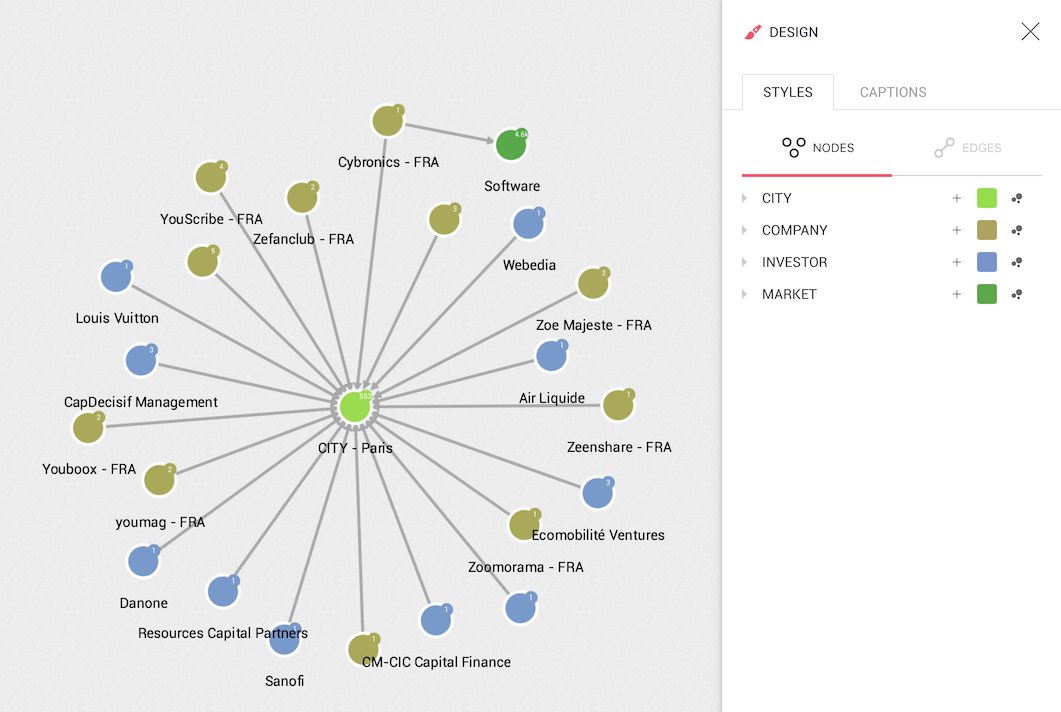Click the plus icon beside MARKET
This screenshot has width=1061, height=712.
coord(957,294)
